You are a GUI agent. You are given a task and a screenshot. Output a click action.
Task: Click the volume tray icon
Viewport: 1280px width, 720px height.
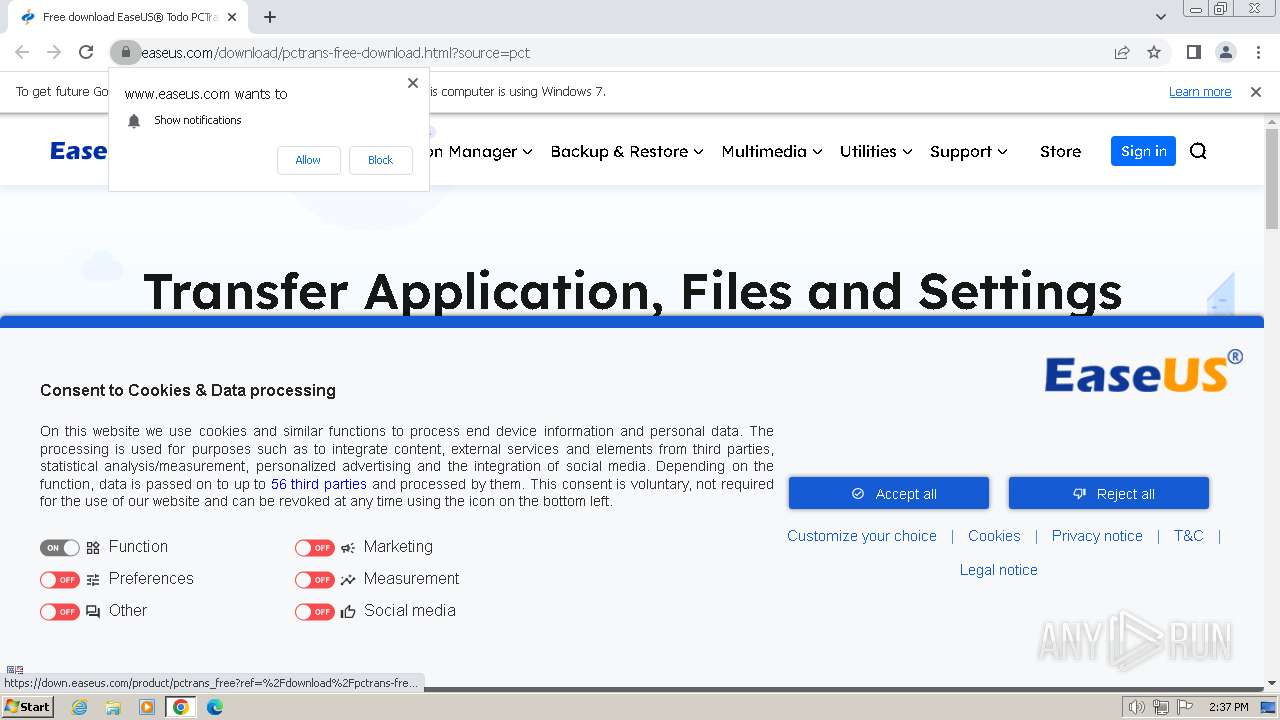pyautogui.click(x=1136, y=707)
